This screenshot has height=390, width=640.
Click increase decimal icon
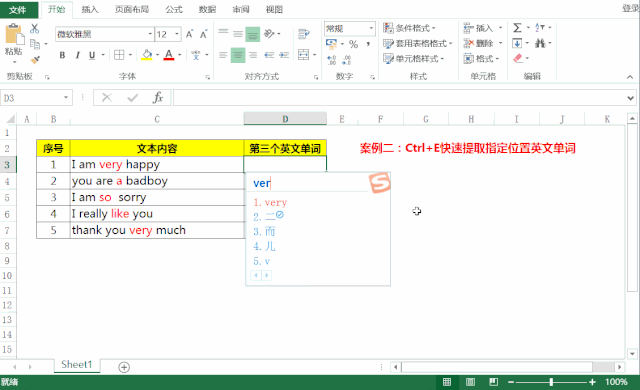331,60
